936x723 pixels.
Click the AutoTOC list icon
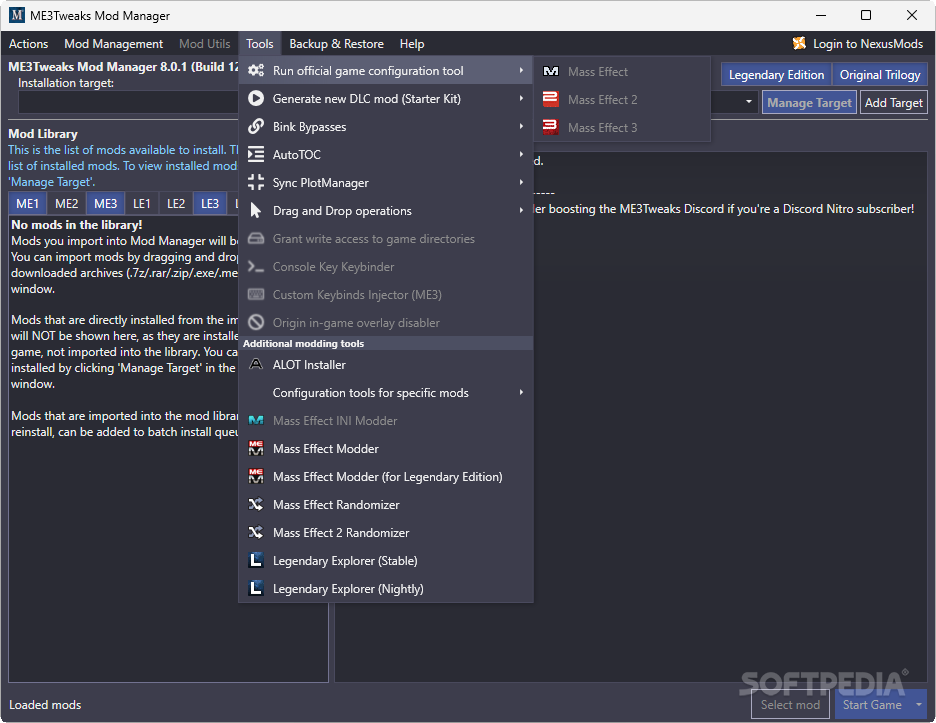(256, 155)
